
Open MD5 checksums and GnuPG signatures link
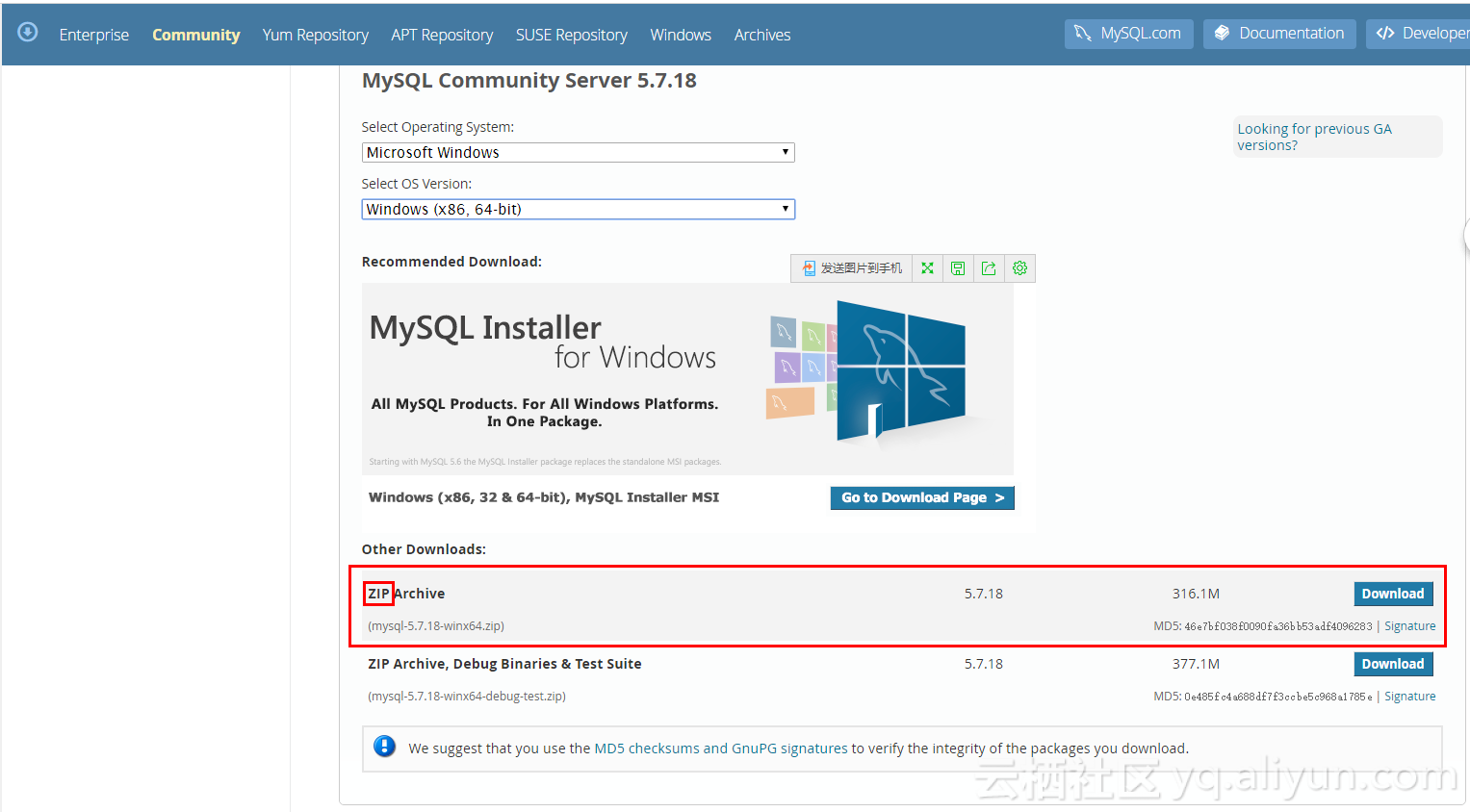721,749
